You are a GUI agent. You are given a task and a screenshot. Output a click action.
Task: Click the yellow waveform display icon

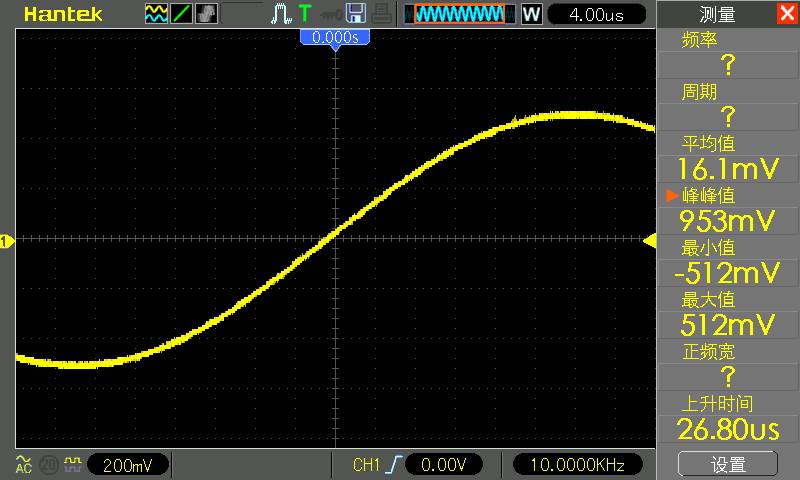click(x=156, y=14)
